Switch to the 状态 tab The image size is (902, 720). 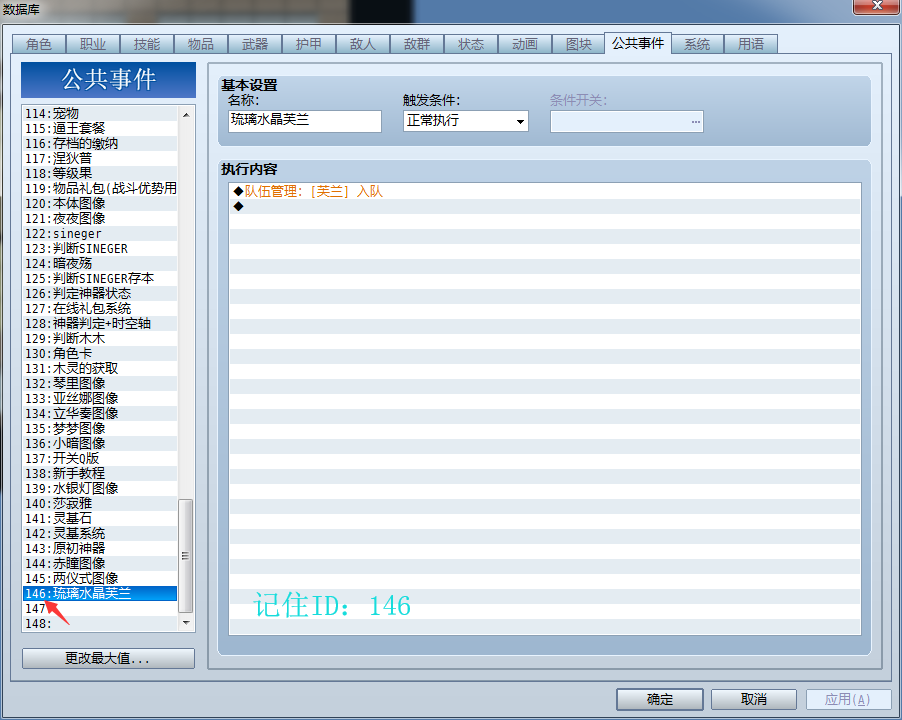471,44
